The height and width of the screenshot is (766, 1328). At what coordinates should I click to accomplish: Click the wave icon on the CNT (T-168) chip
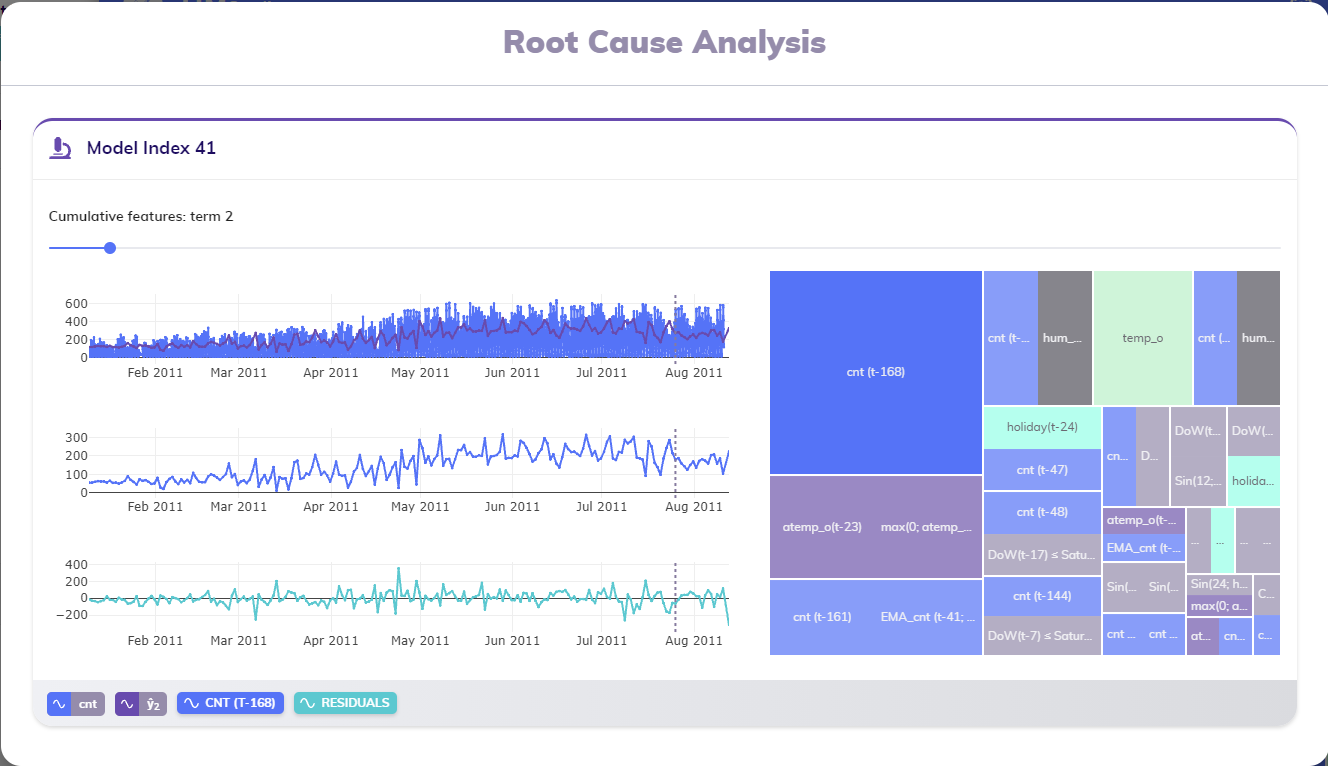pyautogui.click(x=191, y=703)
